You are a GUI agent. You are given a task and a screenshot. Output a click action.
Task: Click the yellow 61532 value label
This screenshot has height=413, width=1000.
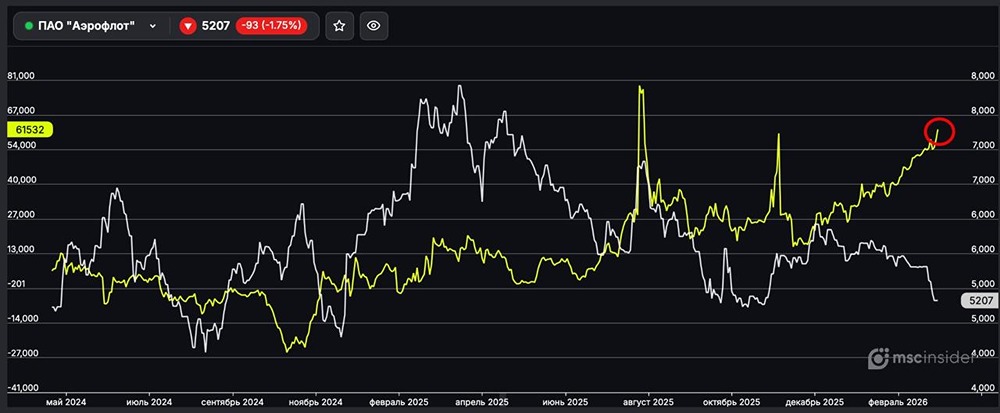coord(29,129)
